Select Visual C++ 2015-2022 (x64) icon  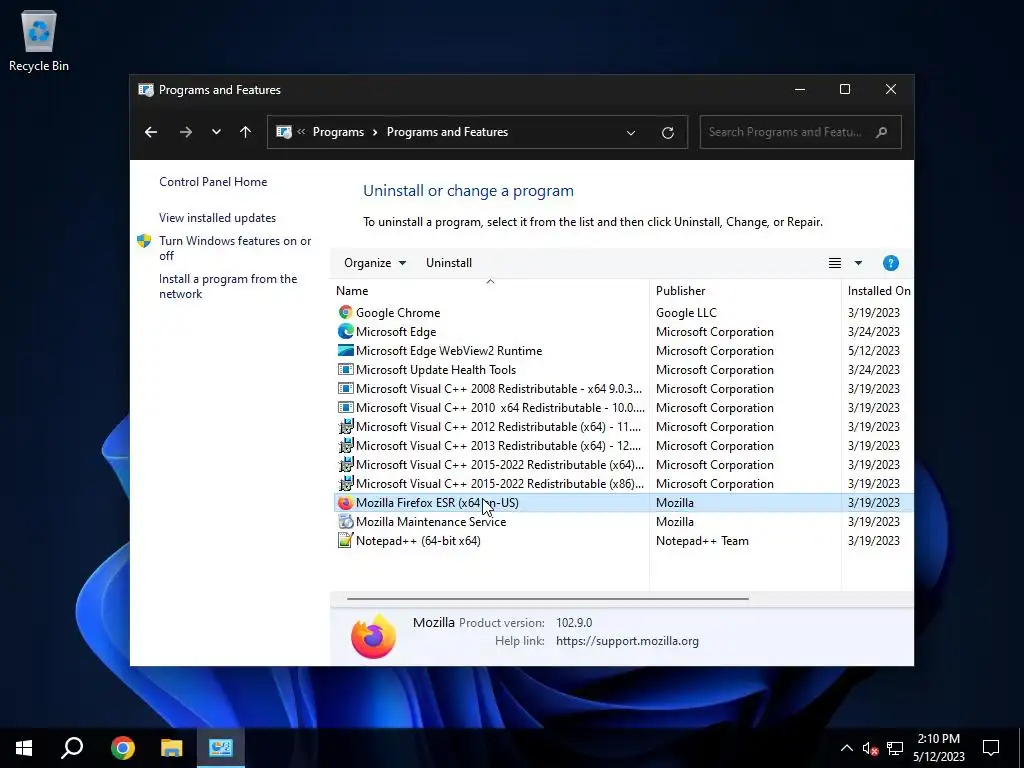[345, 464]
